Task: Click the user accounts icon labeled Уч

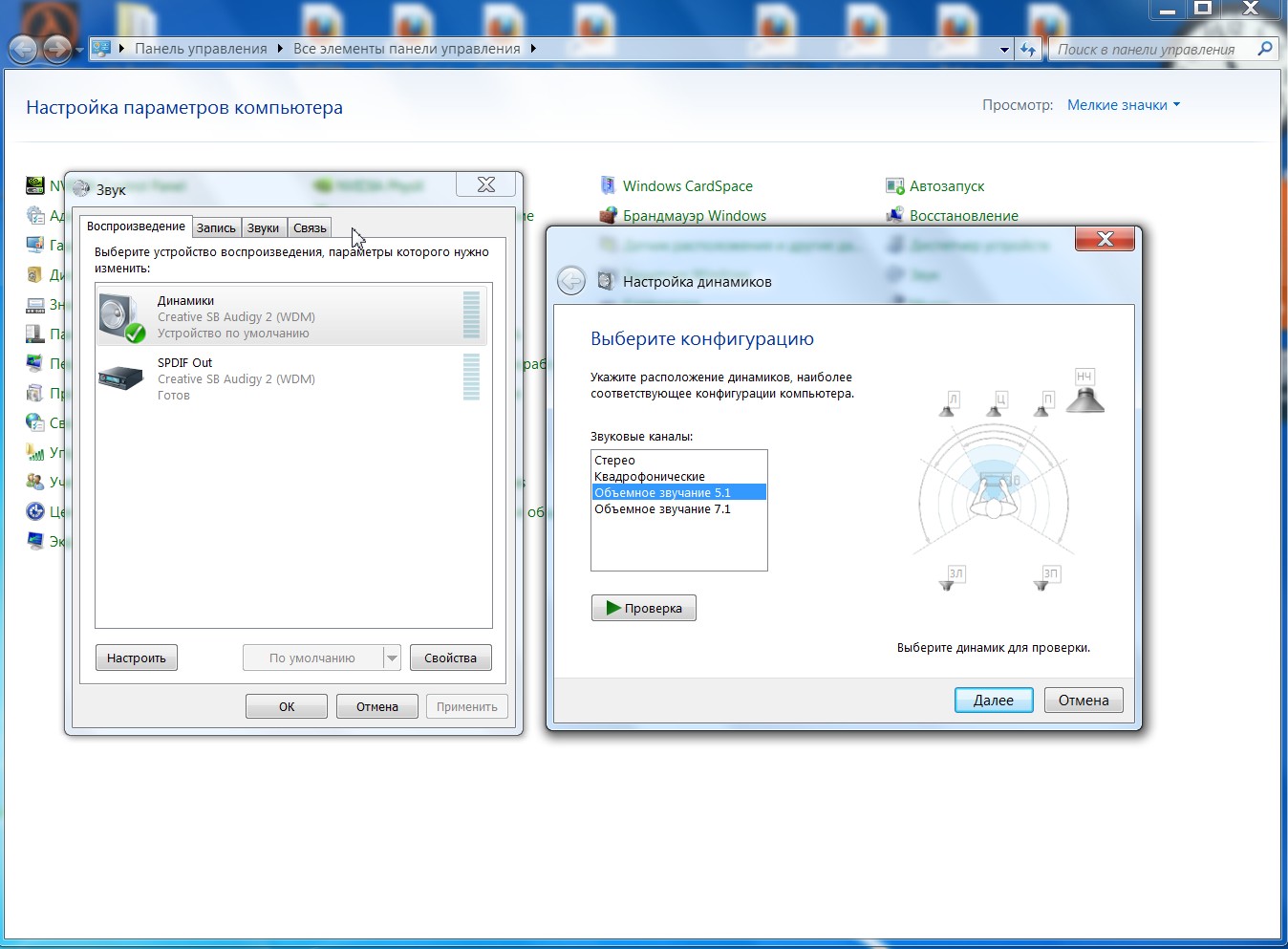Action: [x=34, y=482]
